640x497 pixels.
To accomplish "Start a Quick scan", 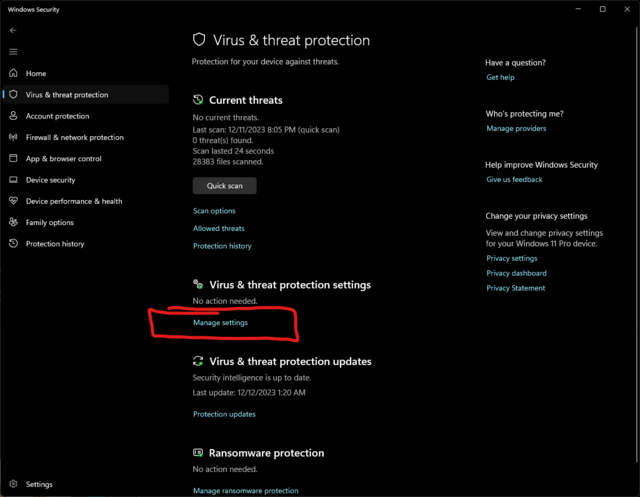I will 224,185.
